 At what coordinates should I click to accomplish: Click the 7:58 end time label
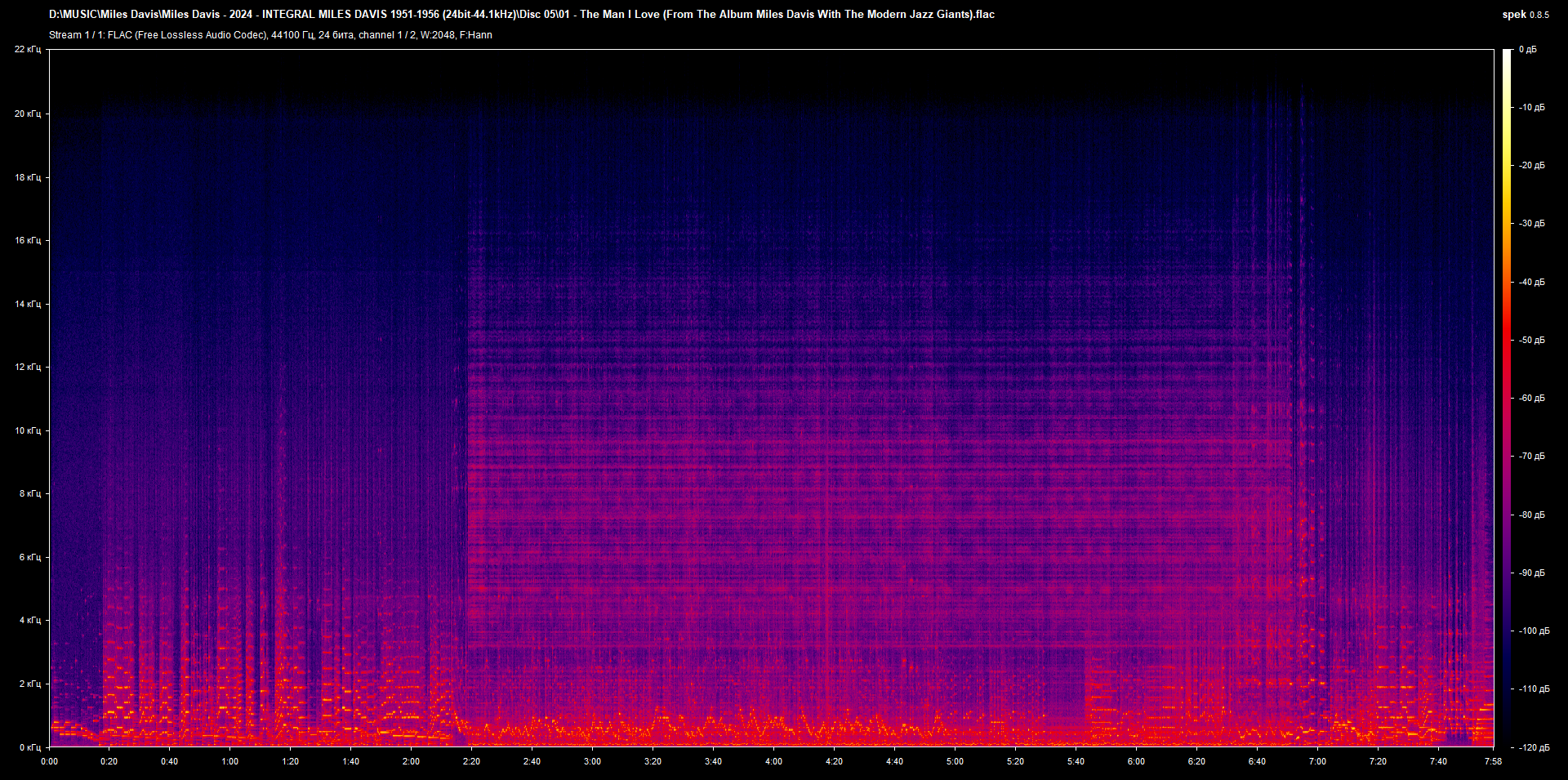click(1493, 761)
